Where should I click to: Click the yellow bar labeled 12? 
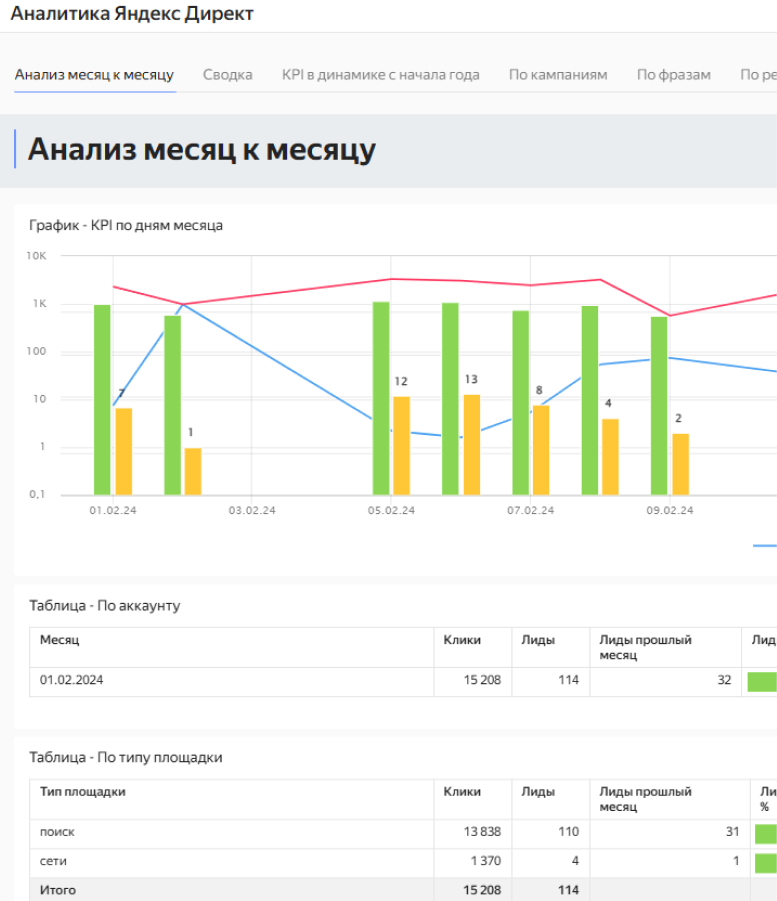coord(401,445)
